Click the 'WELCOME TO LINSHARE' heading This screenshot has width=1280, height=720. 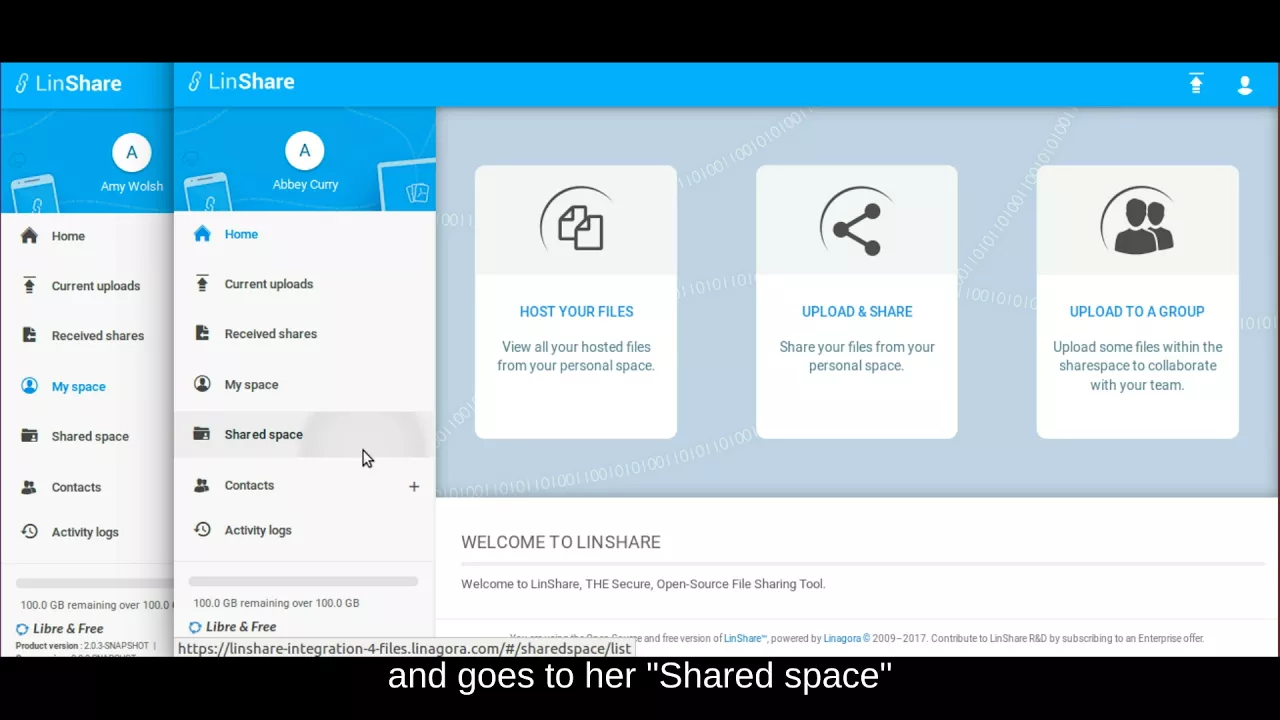(561, 542)
